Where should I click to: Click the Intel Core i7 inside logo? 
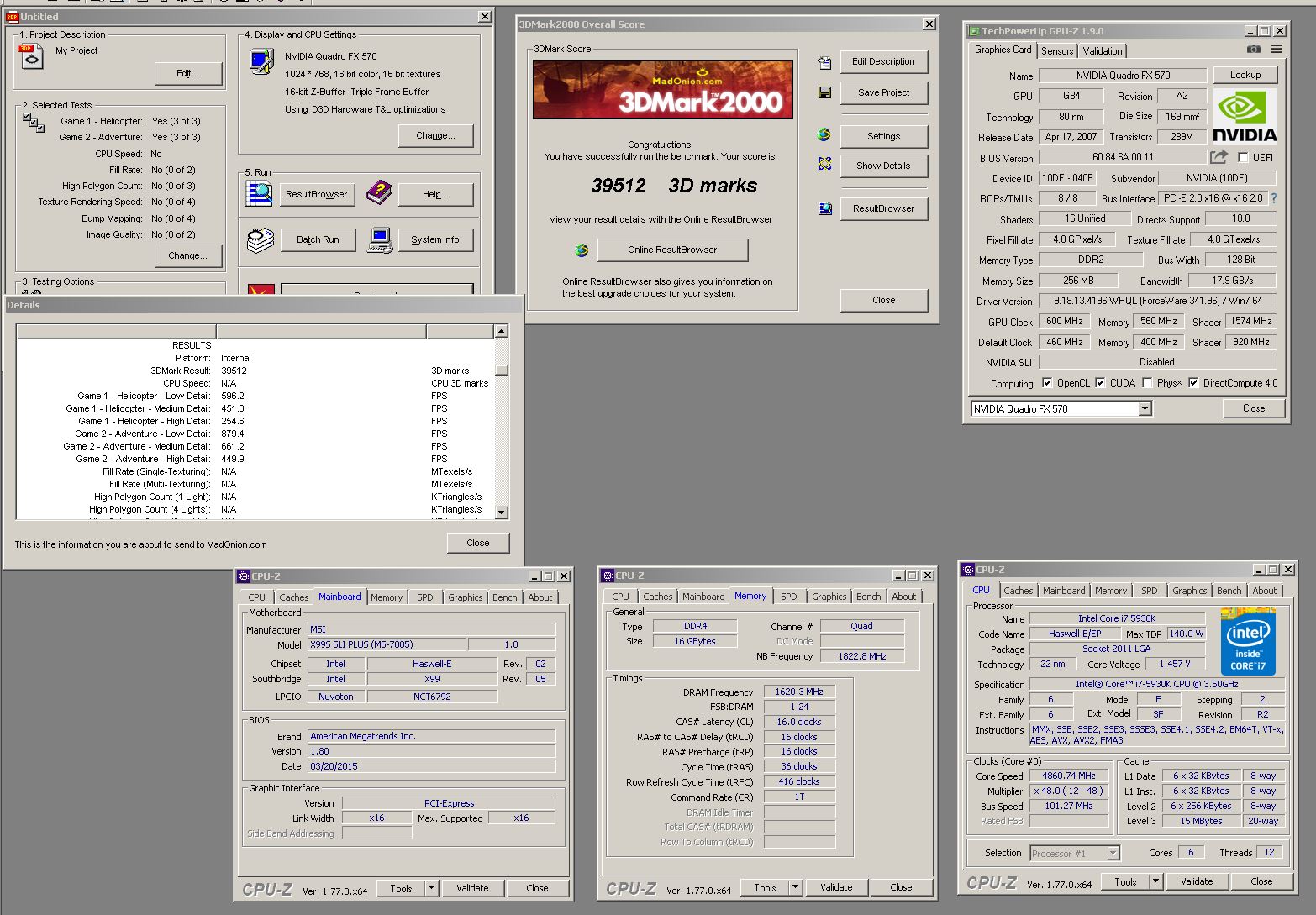[x=1248, y=643]
